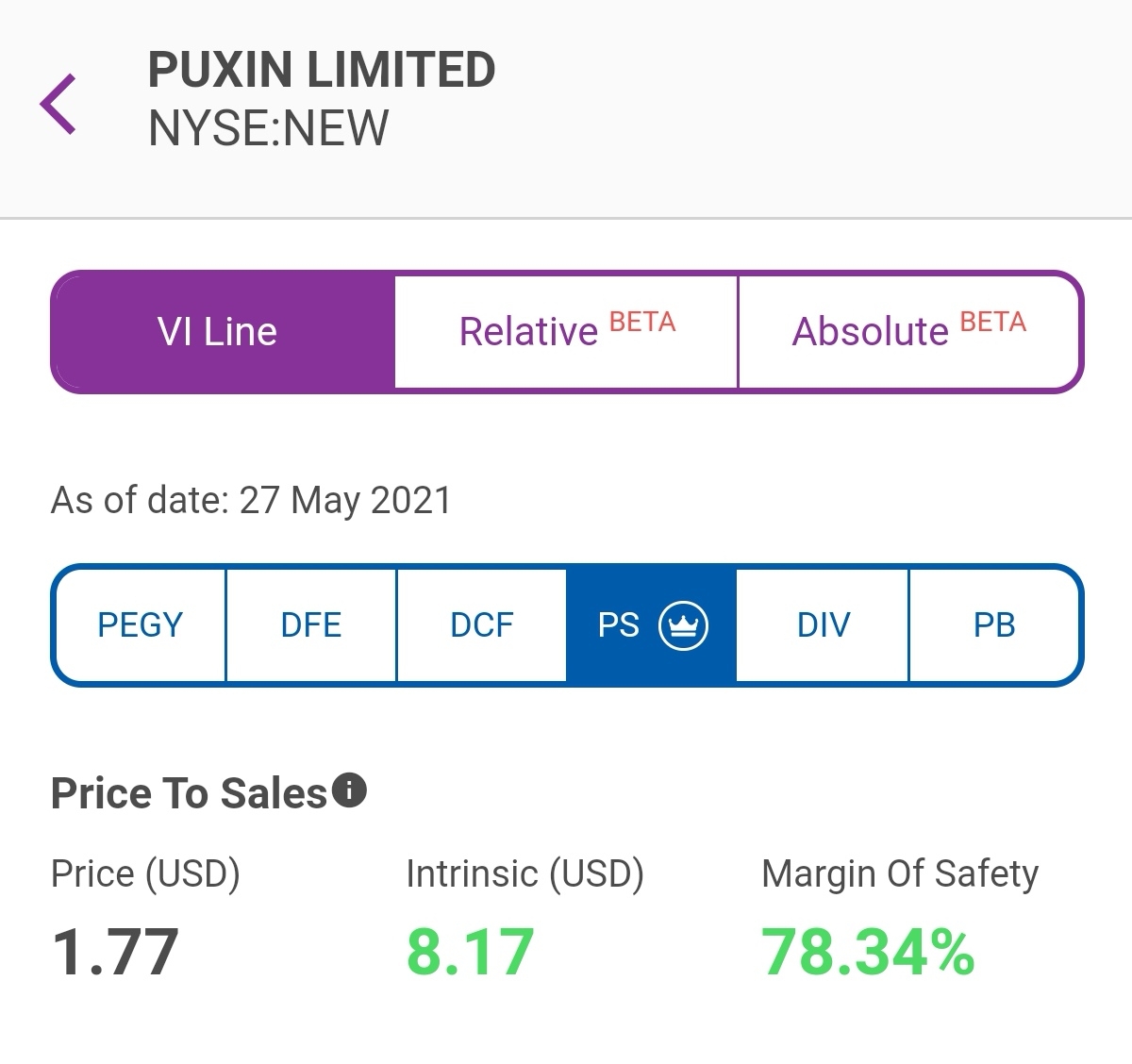Tap the 78.34% margin of safety value
This screenshot has width=1132, height=1064.
[x=868, y=952]
